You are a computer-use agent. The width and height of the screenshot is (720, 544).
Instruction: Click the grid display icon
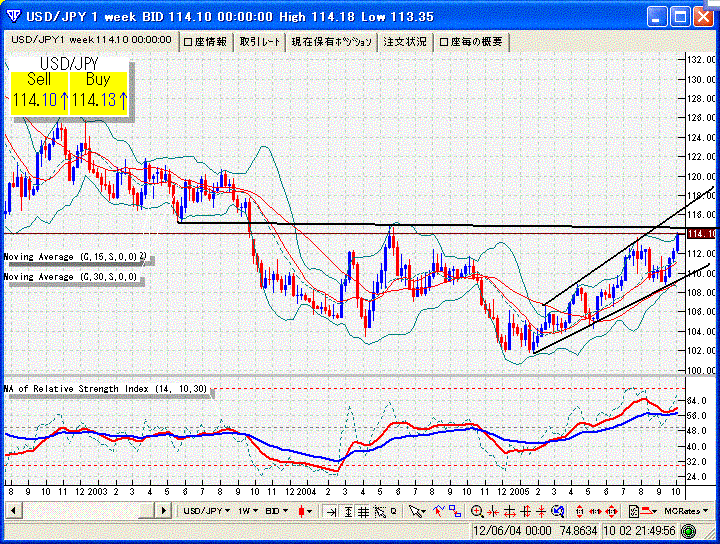tap(363, 511)
